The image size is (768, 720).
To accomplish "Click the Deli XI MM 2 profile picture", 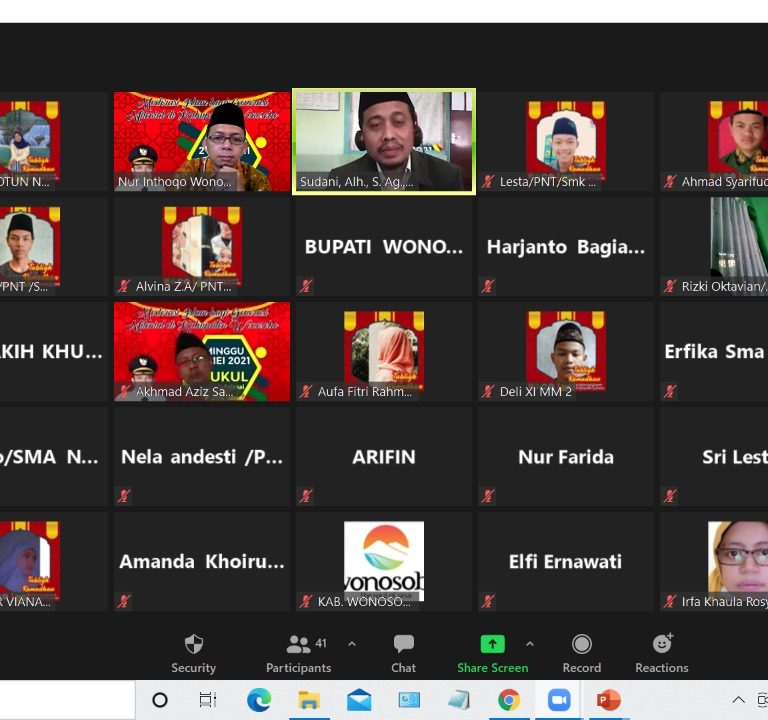I will 566,350.
